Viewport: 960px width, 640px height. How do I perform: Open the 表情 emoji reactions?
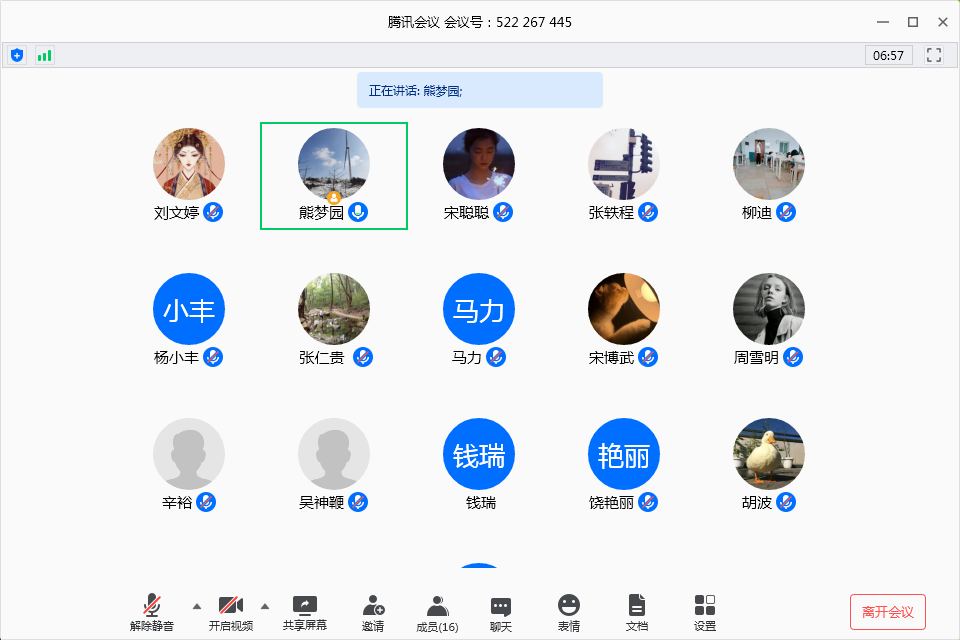click(x=569, y=612)
